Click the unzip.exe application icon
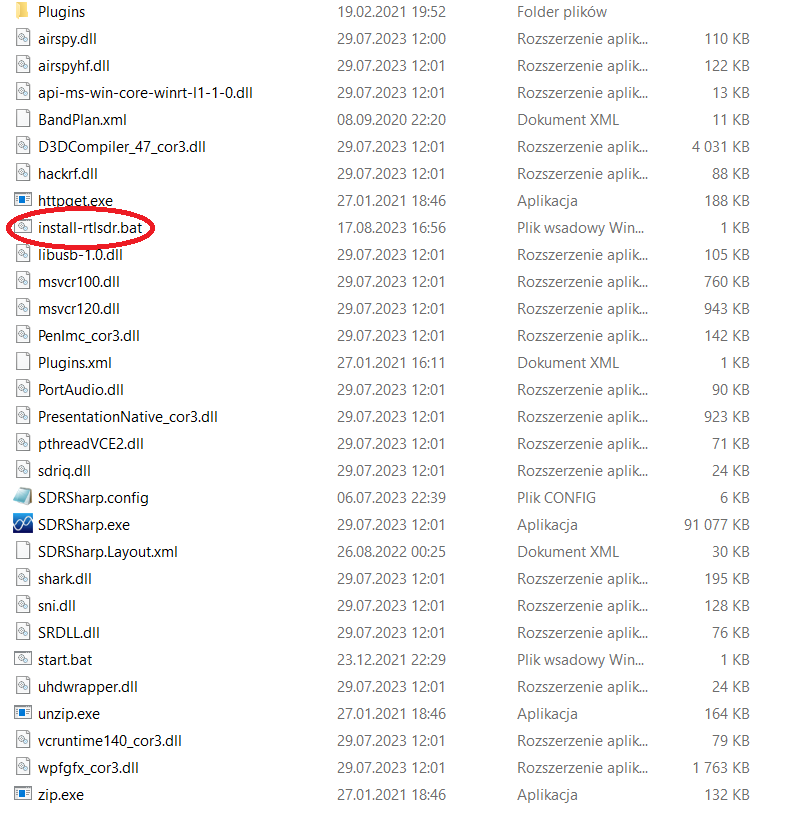 [x=22, y=713]
